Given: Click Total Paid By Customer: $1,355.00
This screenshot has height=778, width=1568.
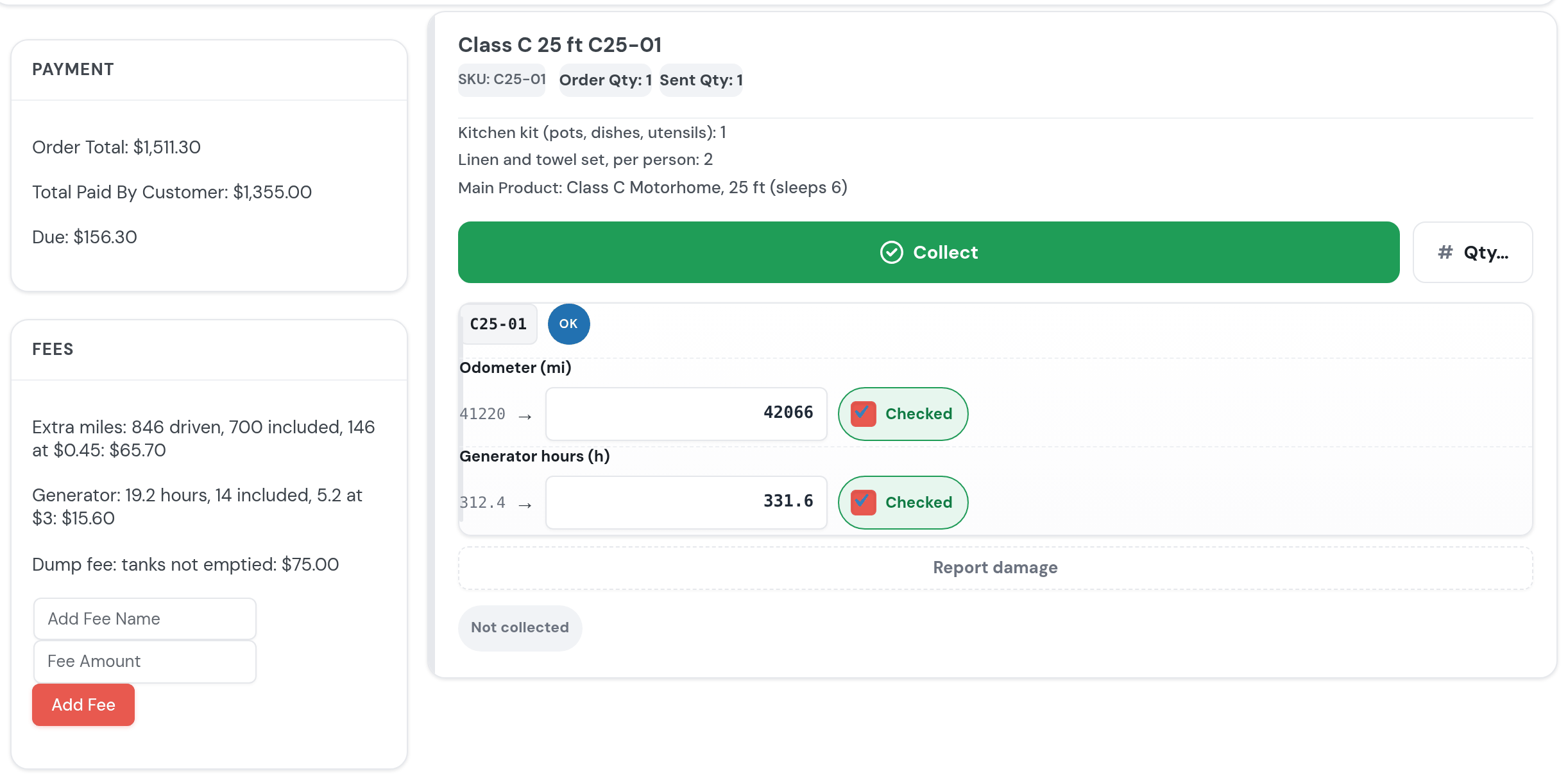Looking at the screenshot, I should click(172, 193).
